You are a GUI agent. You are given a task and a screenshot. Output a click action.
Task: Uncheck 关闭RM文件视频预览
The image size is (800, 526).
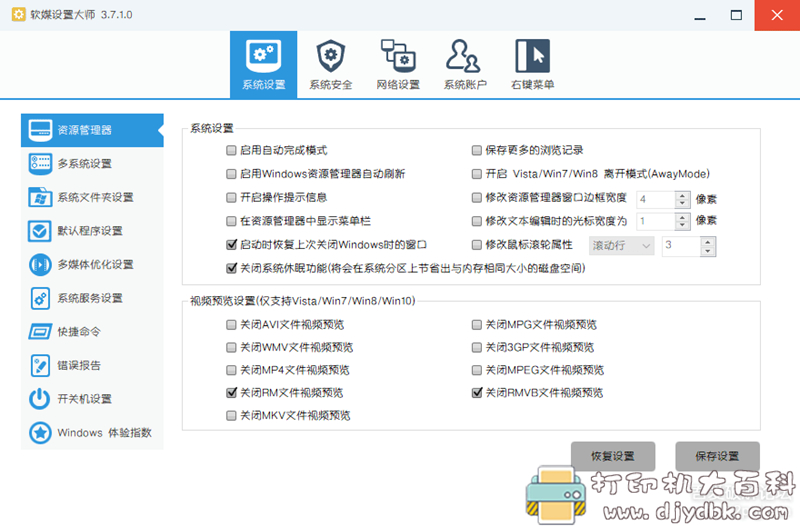(x=231, y=392)
